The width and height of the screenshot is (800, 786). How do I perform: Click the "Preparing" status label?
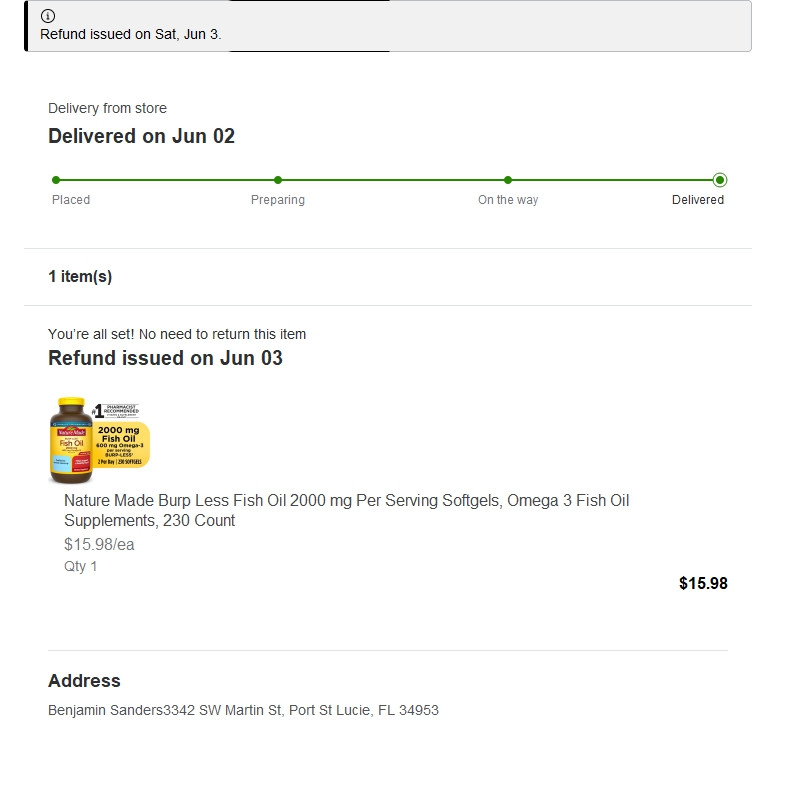click(x=278, y=200)
